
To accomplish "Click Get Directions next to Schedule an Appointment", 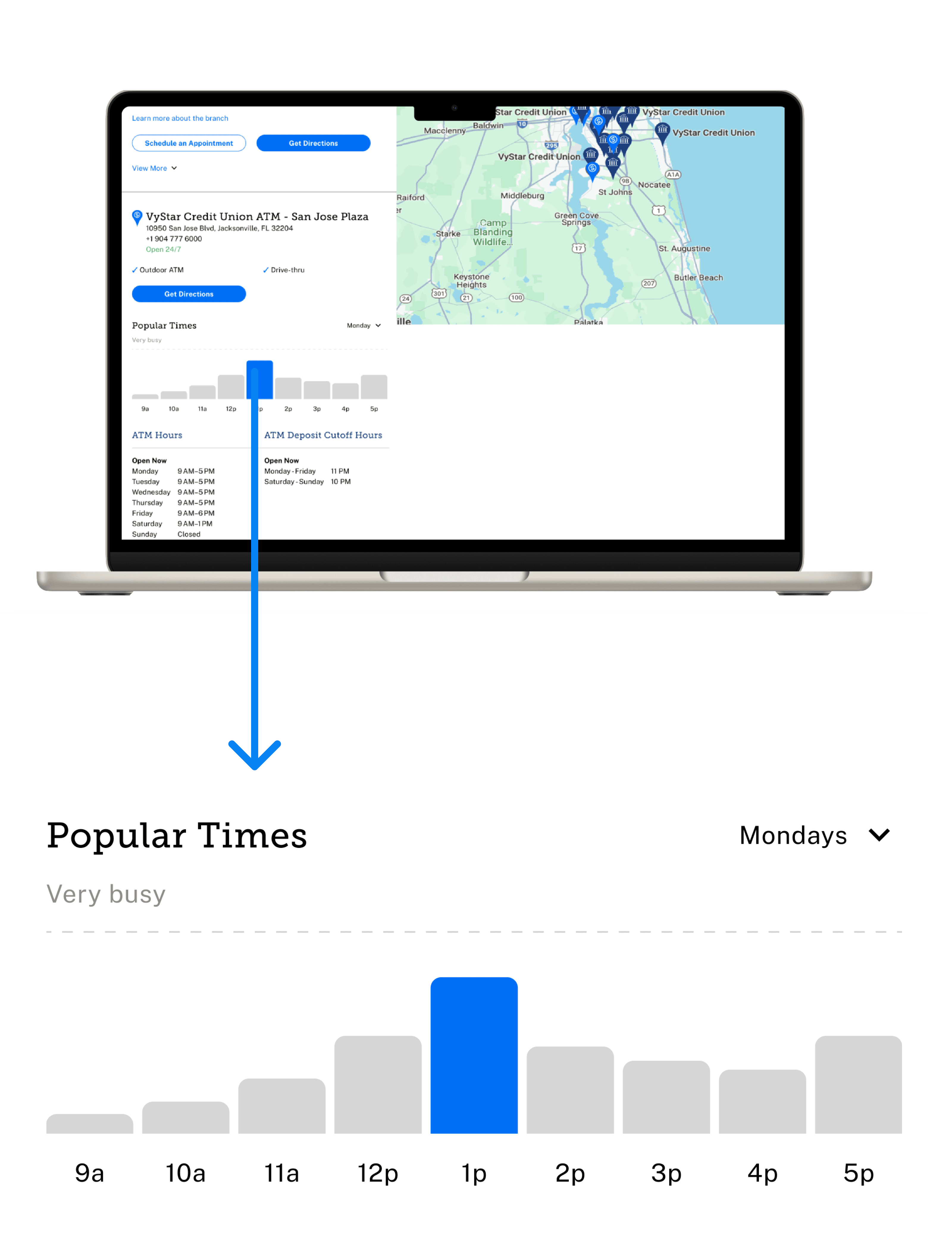I will pos(313,143).
